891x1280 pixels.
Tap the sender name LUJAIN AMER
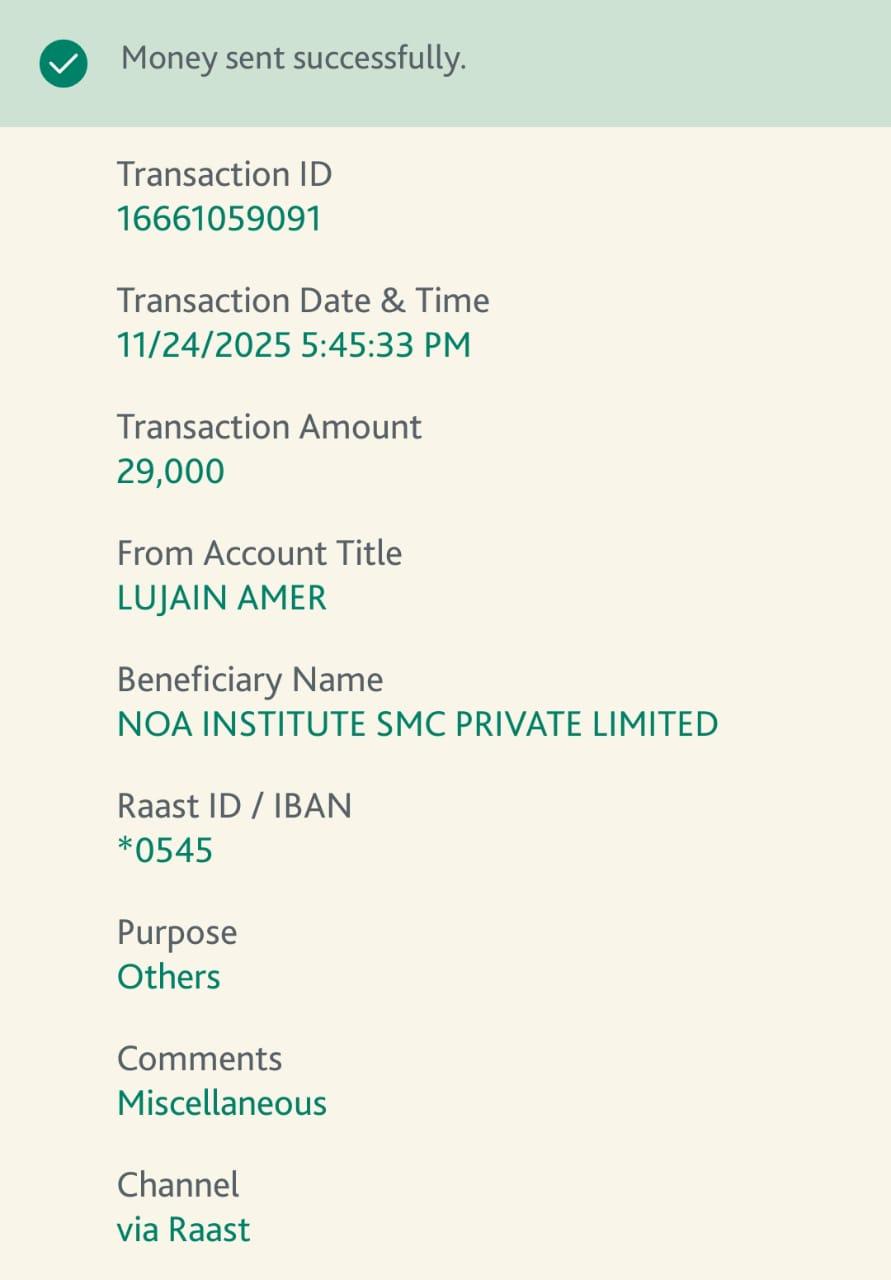pyautogui.click(x=222, y=598)
